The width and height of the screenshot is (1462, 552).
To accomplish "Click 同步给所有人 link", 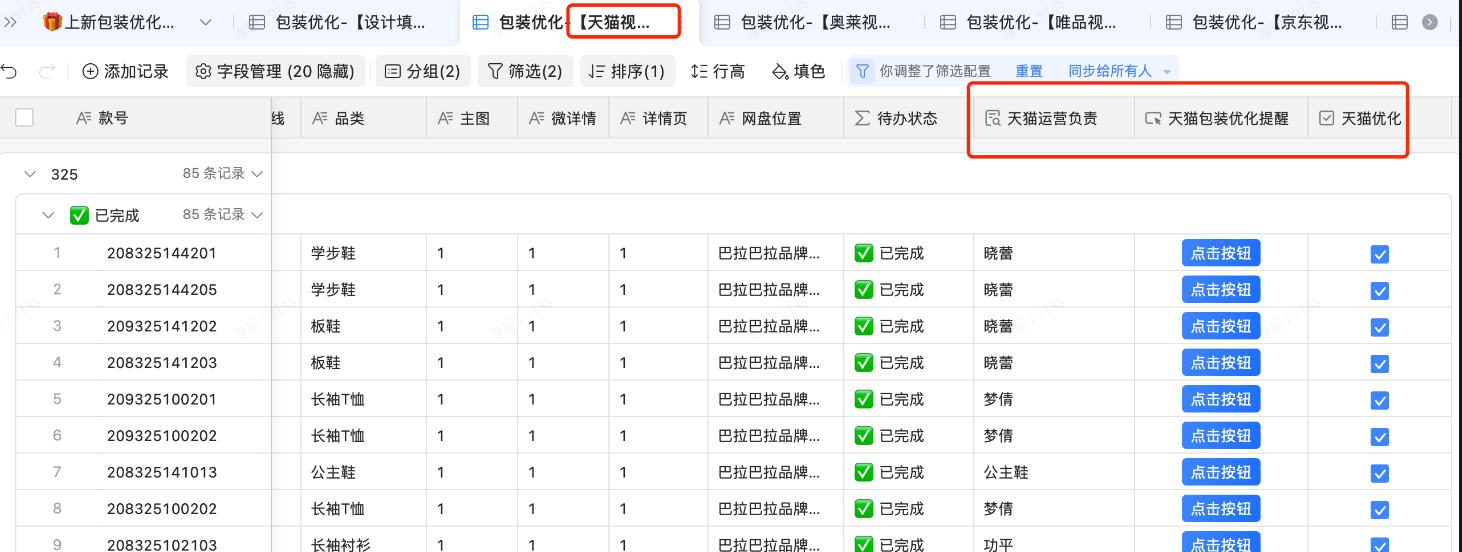I will [x=1110, y=72].
